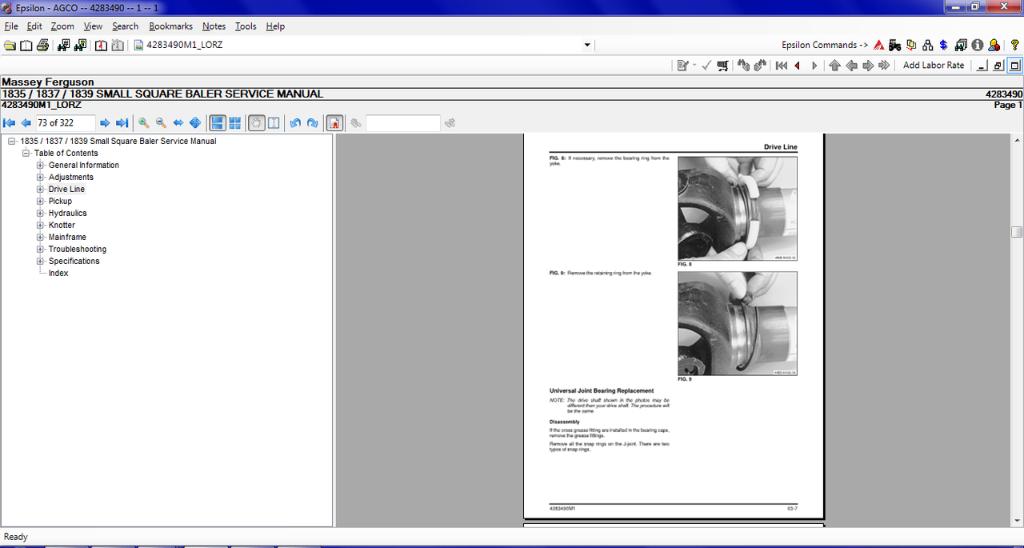Collapse the 1835 / 1837 / 1839 manual root node

click(12, 141)
